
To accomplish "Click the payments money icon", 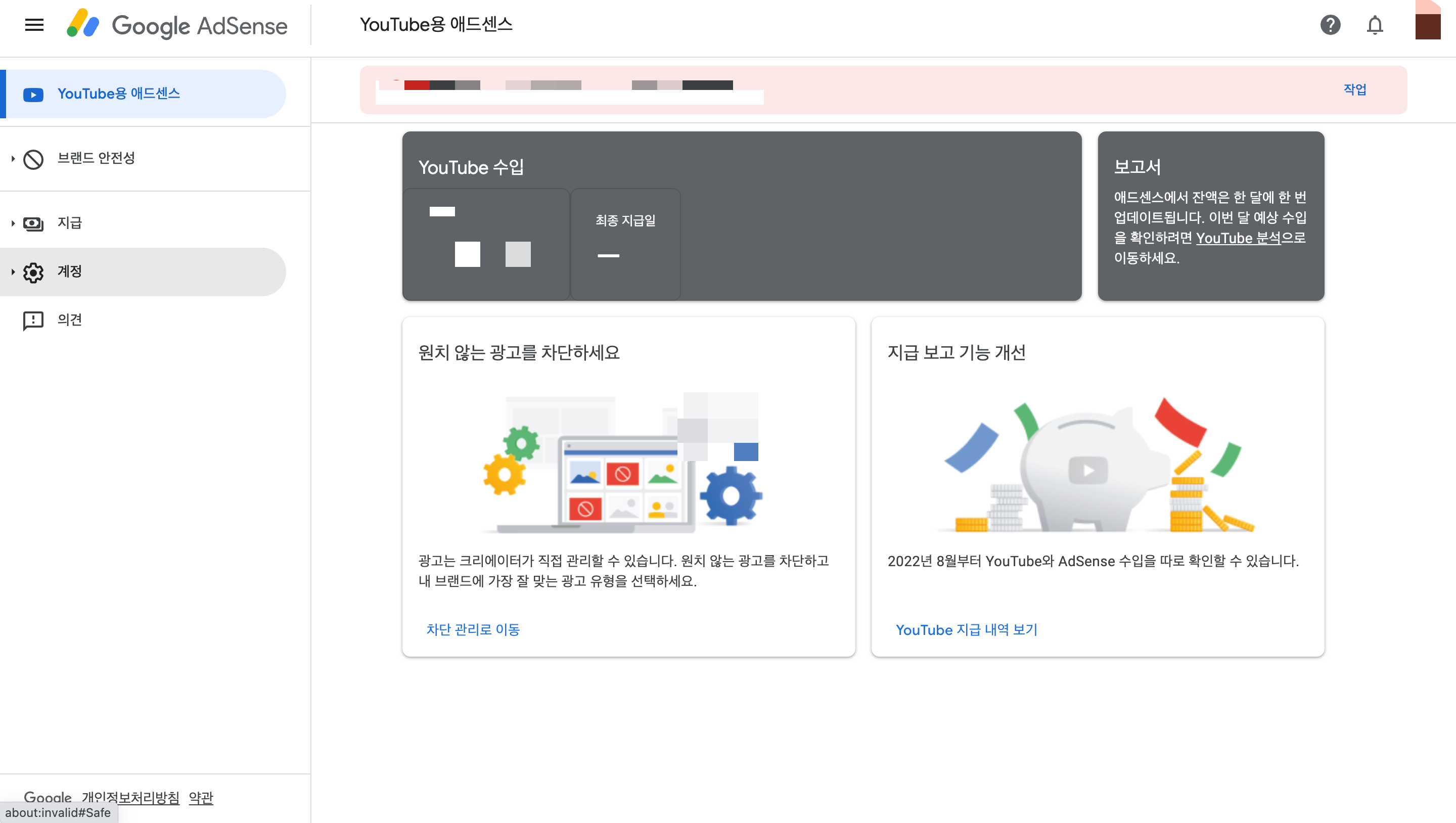I will 33,224.
